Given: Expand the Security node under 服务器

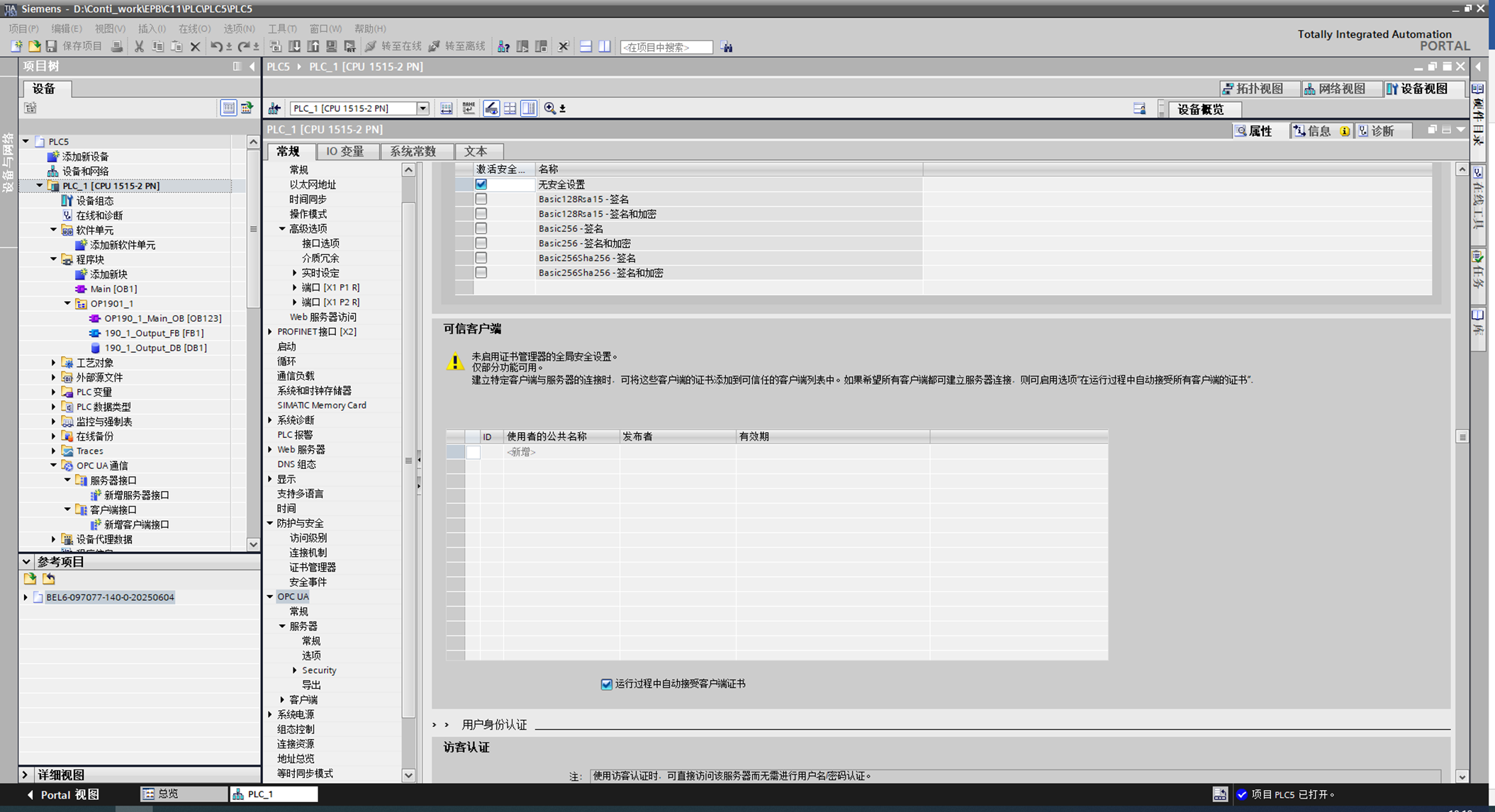Looking at the screenshot, I should coord(295,670).
